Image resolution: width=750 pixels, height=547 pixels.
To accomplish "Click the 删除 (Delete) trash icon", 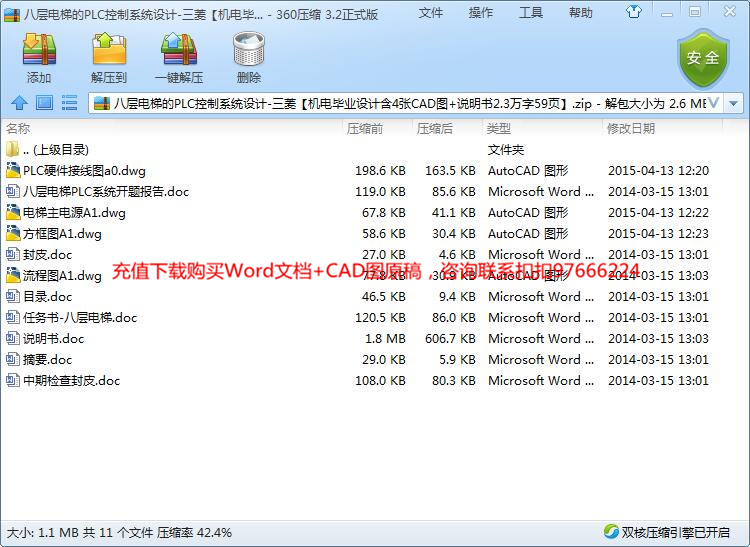I will tap(249, 49).
